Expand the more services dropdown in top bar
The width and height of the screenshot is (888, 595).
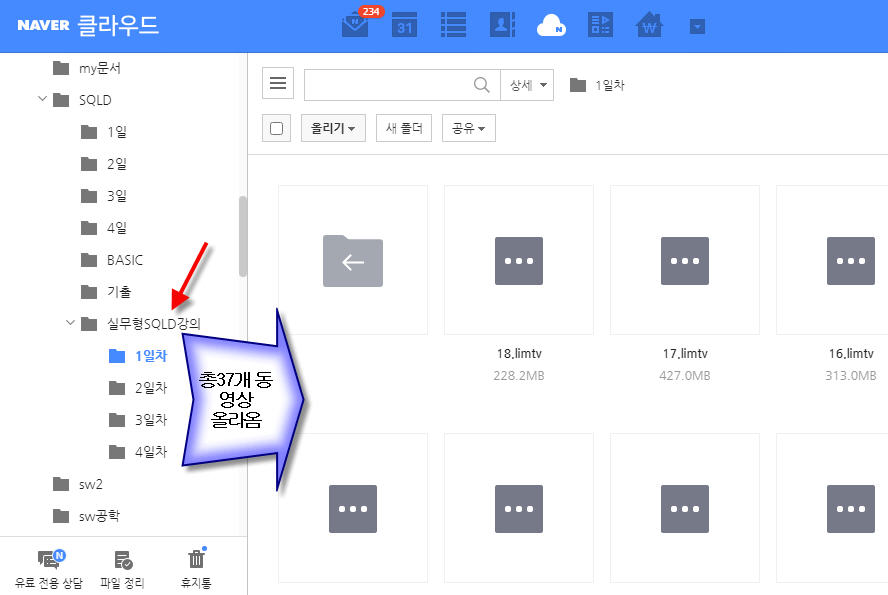pyautogui.click(x=697, y=27)
